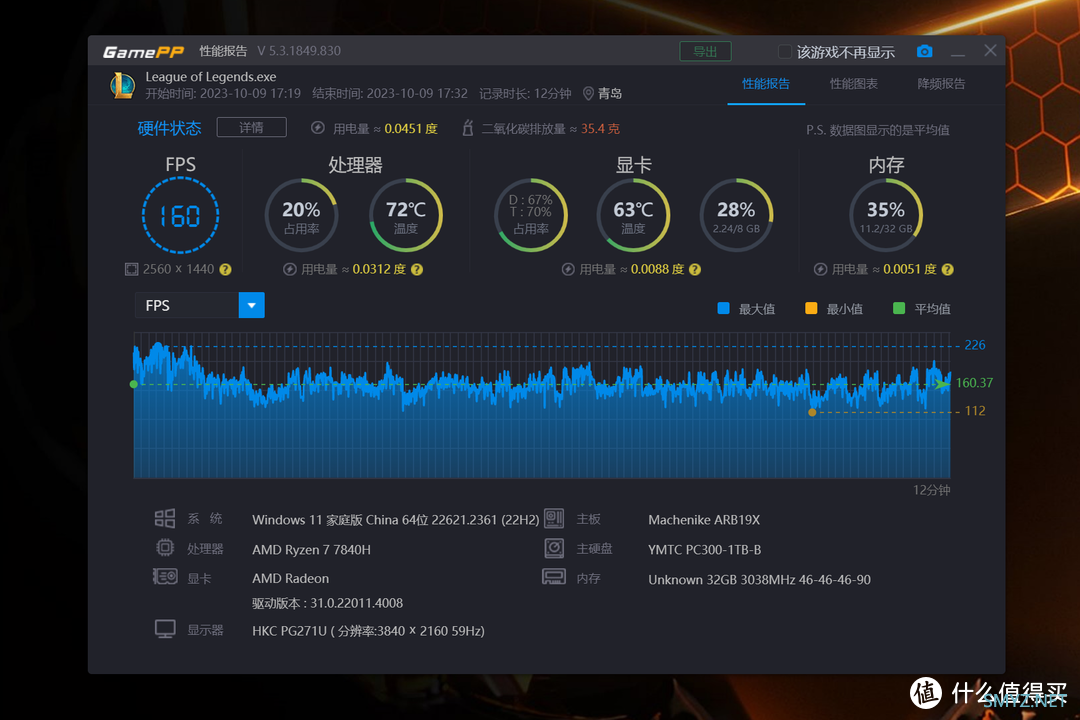
Task: Click the GPU temperature 63℃ gauge
Action: [x=633, y=216]
